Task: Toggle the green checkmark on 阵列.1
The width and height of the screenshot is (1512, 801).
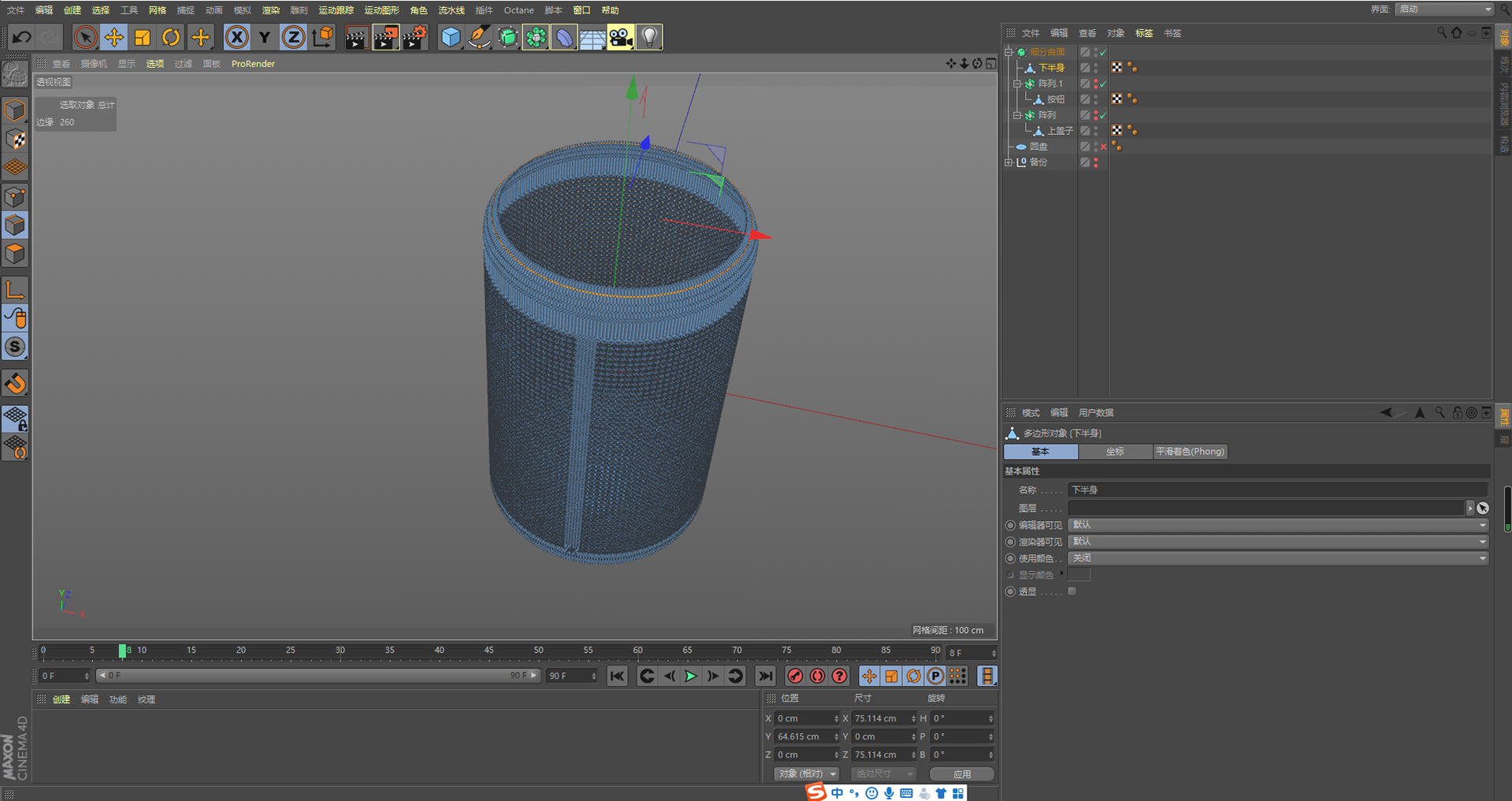Action: click(x=1103, y=84)
